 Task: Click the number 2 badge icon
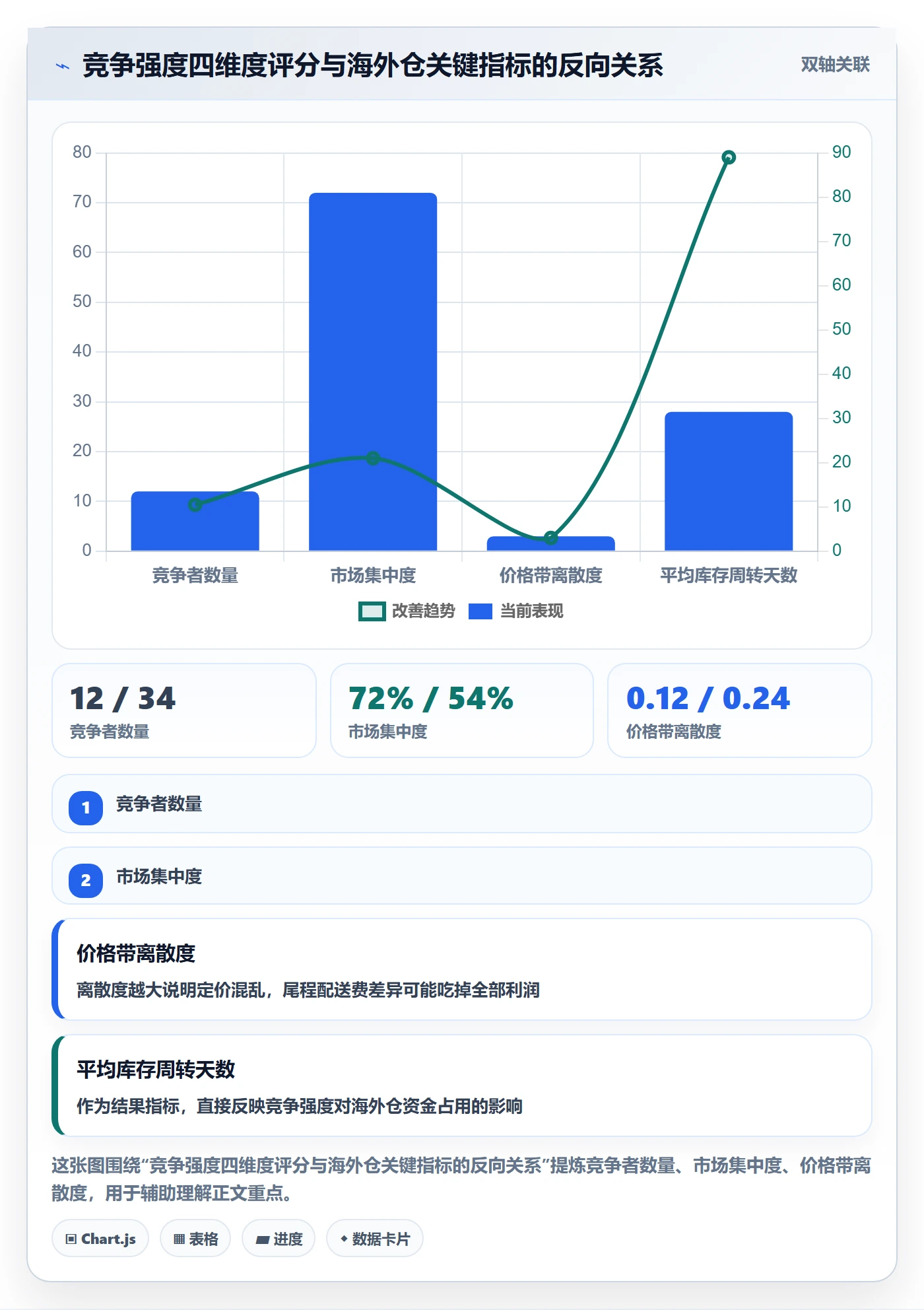coord(86,880)
